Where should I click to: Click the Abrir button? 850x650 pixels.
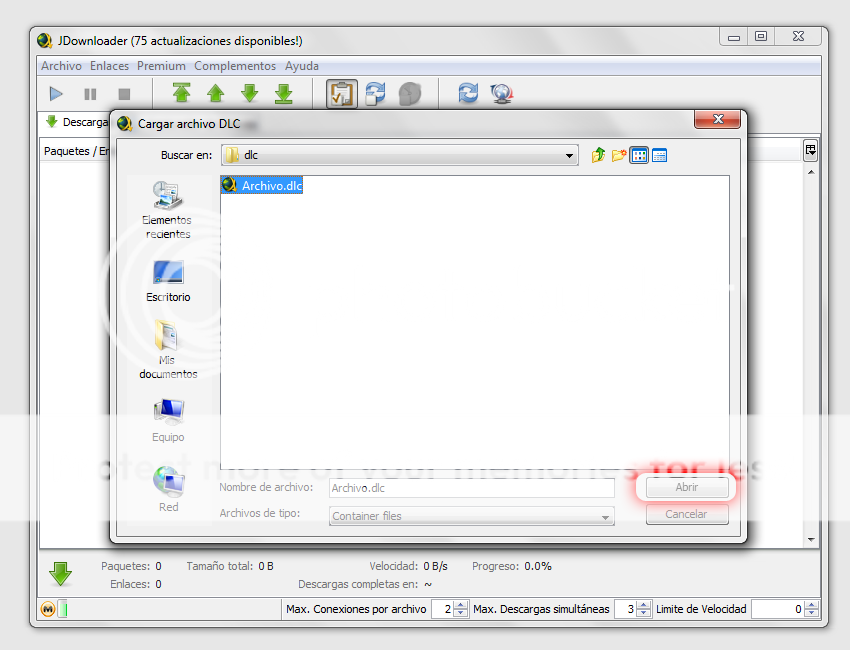(687, 487)
